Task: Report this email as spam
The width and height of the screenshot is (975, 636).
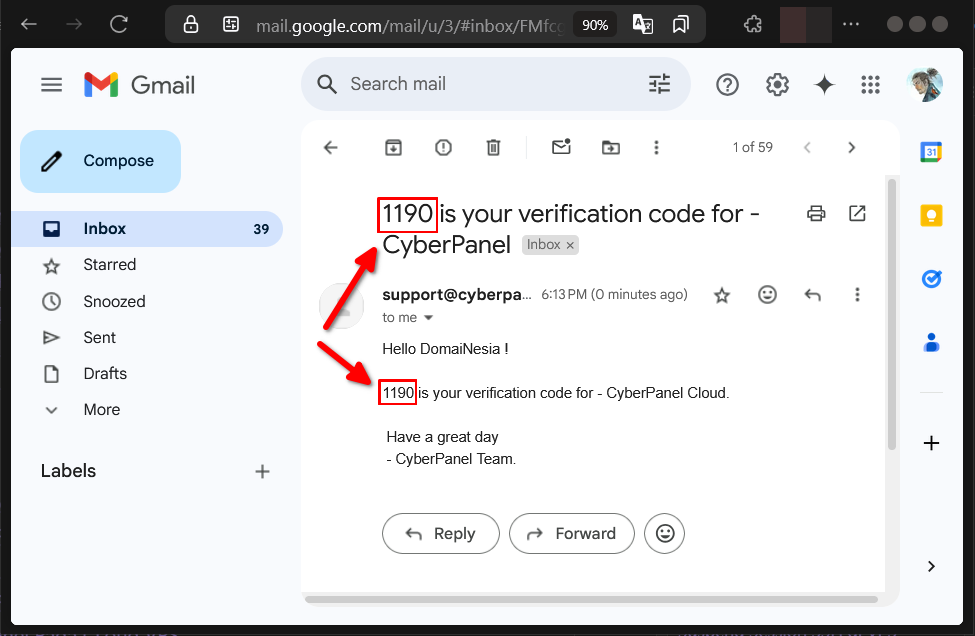Action: click(x=443, y=147)
